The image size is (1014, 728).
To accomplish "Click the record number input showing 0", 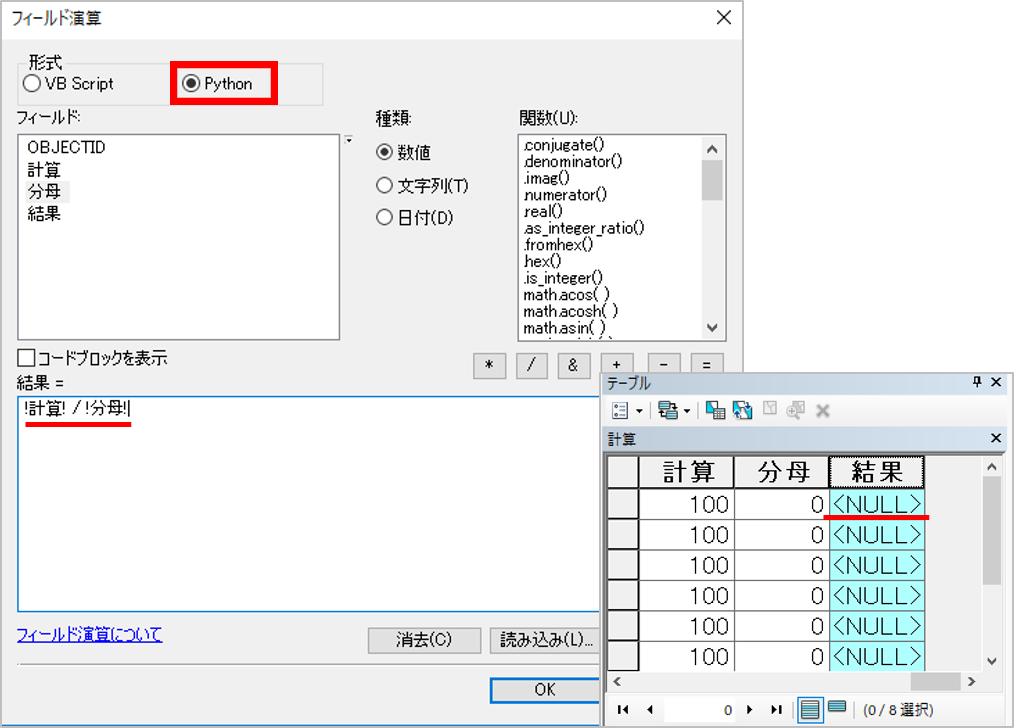I will click(700, 710).
